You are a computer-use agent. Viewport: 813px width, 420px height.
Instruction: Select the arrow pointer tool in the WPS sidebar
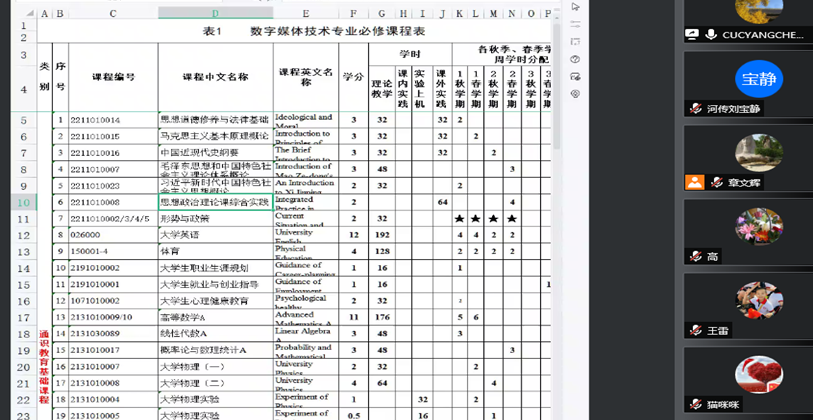575,7
